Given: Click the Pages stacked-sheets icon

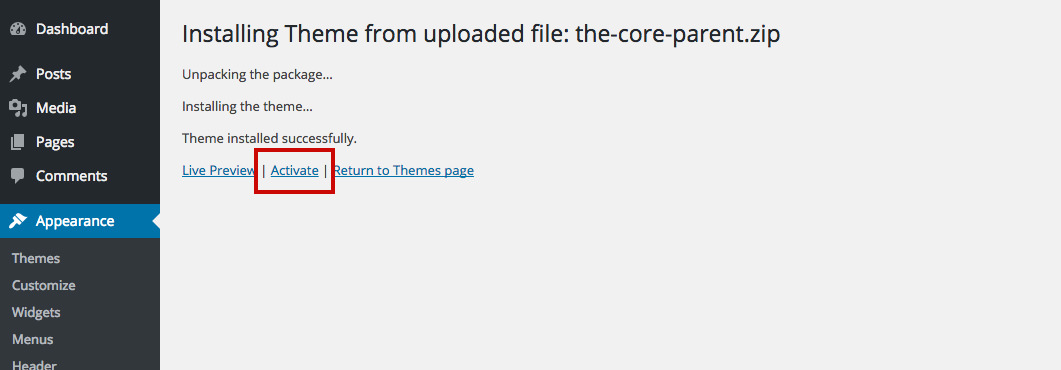Looking at the screenshot, I should click(x=18, y=142).
